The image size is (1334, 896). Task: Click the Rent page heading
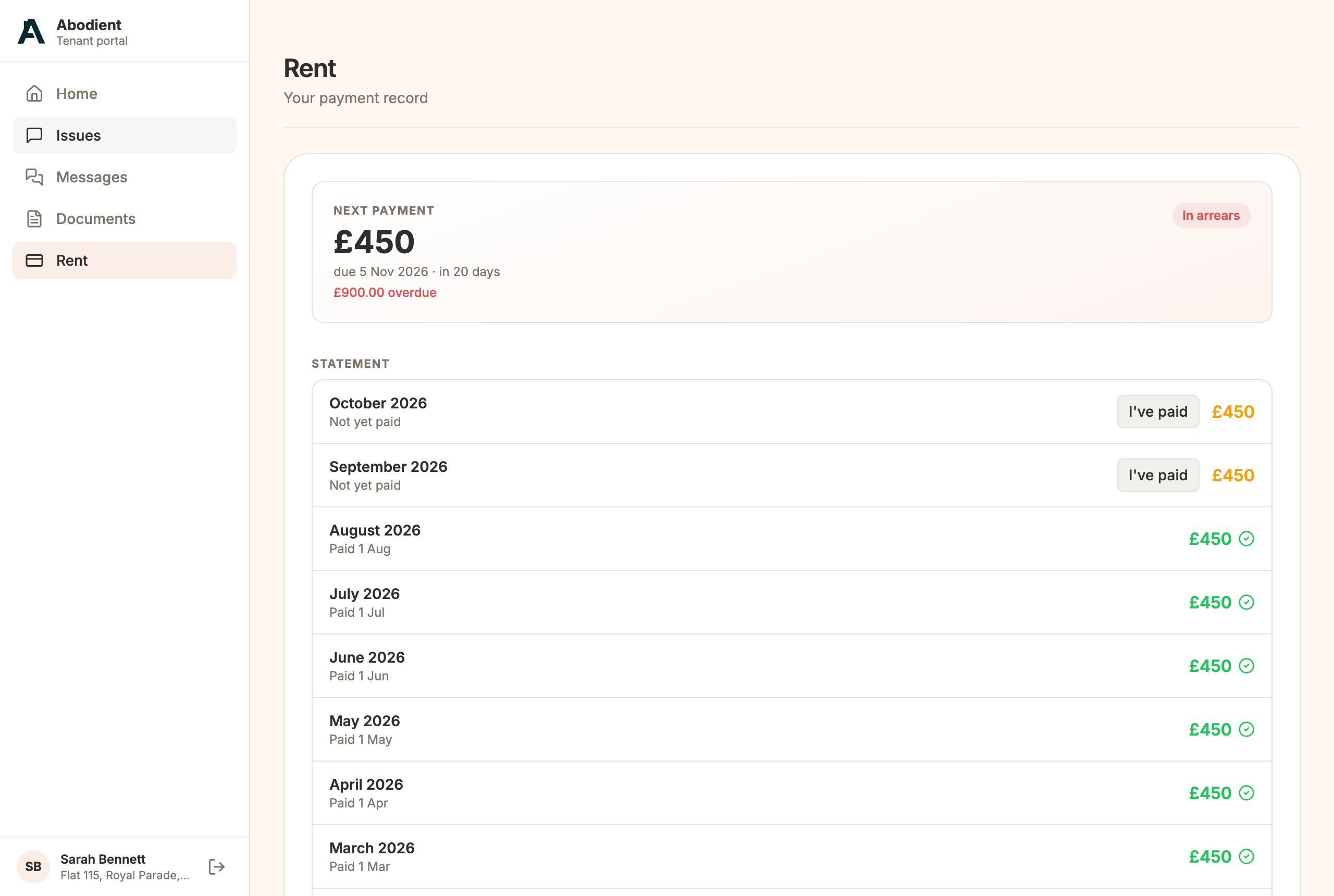tap(310, 68)
